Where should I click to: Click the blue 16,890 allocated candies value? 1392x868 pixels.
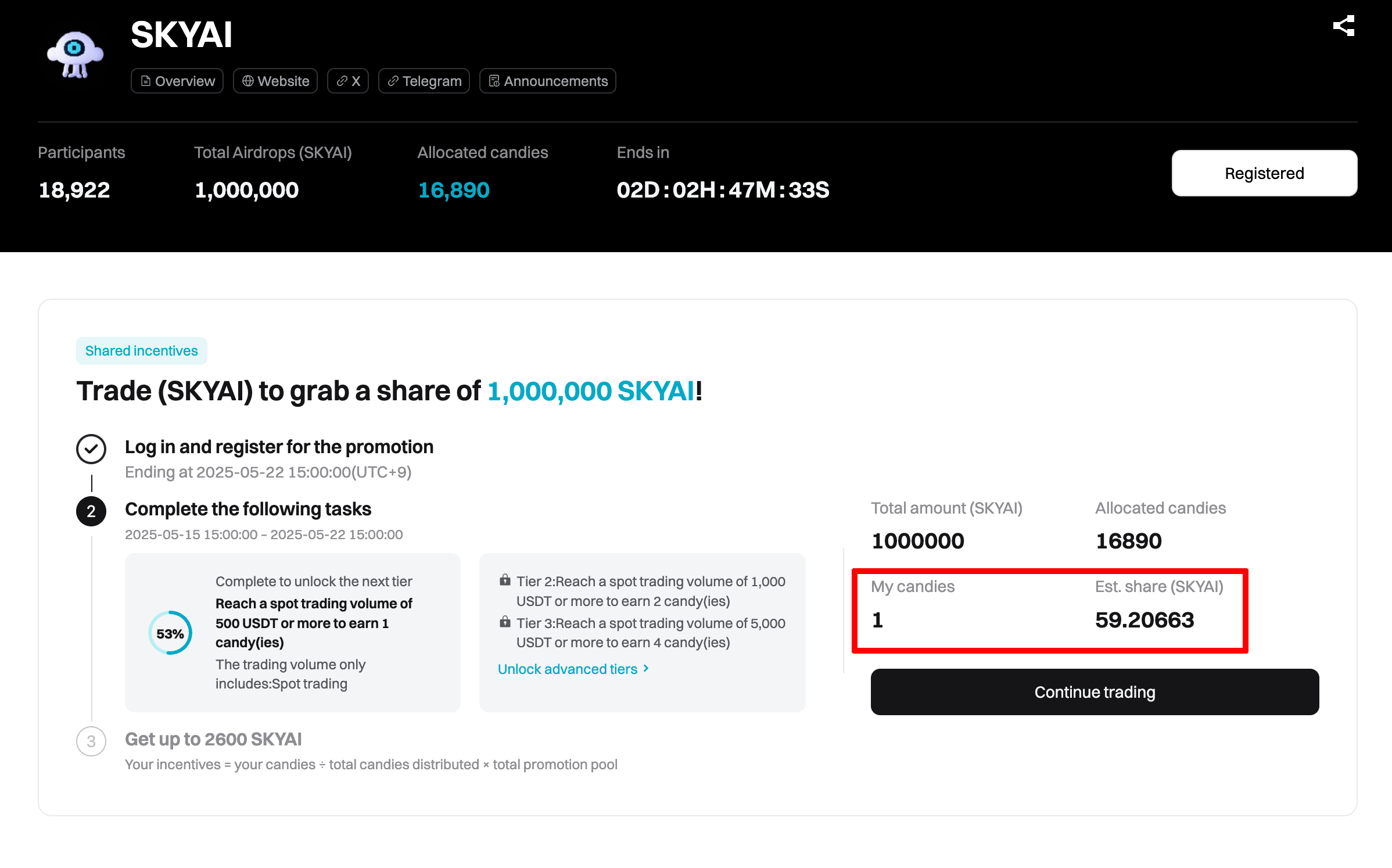point(454,190)
